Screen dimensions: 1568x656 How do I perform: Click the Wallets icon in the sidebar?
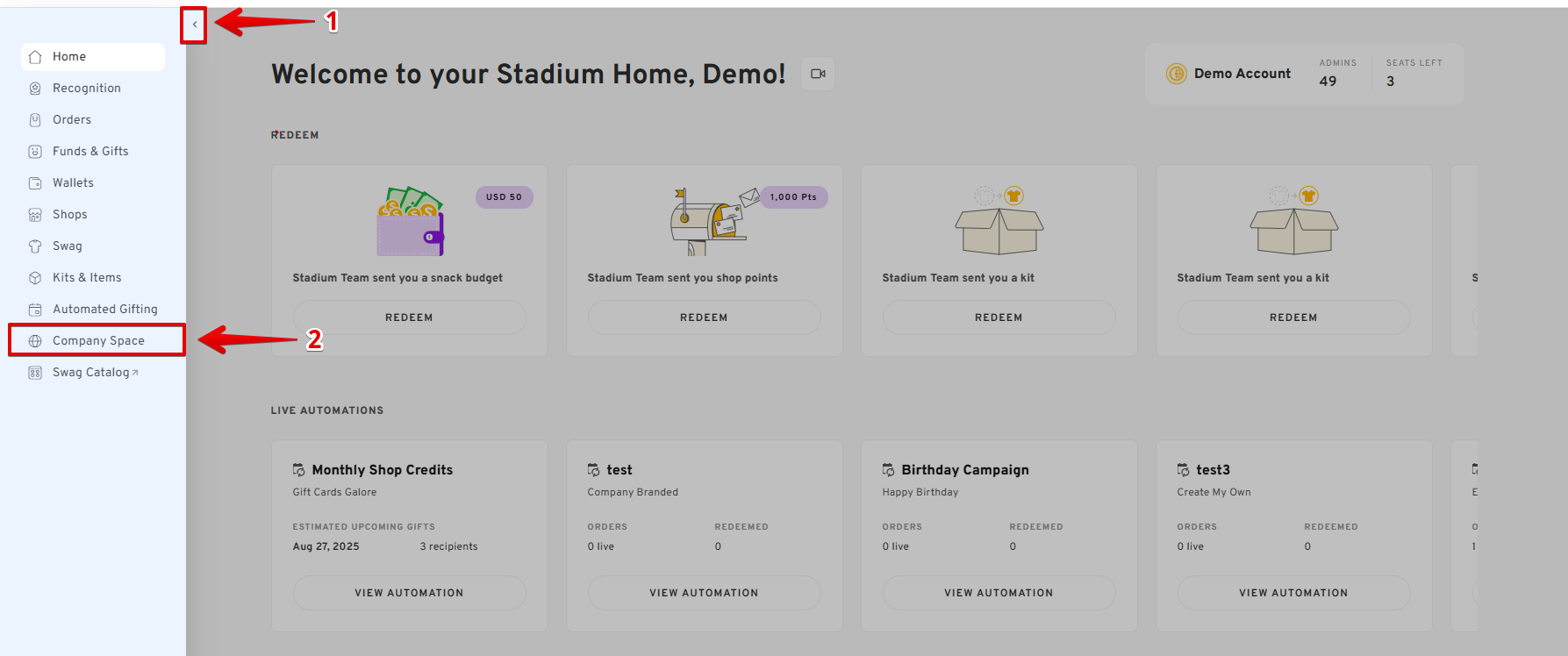[x=35, y=183]
